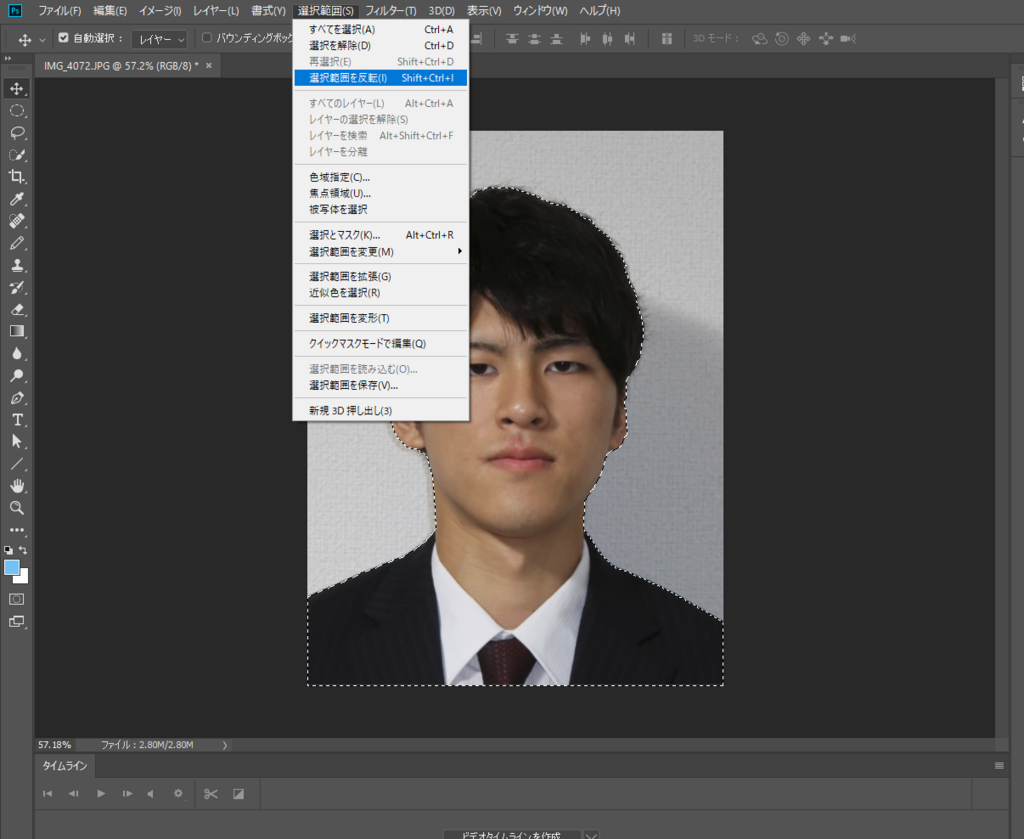Choose 被写体を選択 menu entry
The width and height of the screenshot is (1024, 839).
[x=381, y=210]
